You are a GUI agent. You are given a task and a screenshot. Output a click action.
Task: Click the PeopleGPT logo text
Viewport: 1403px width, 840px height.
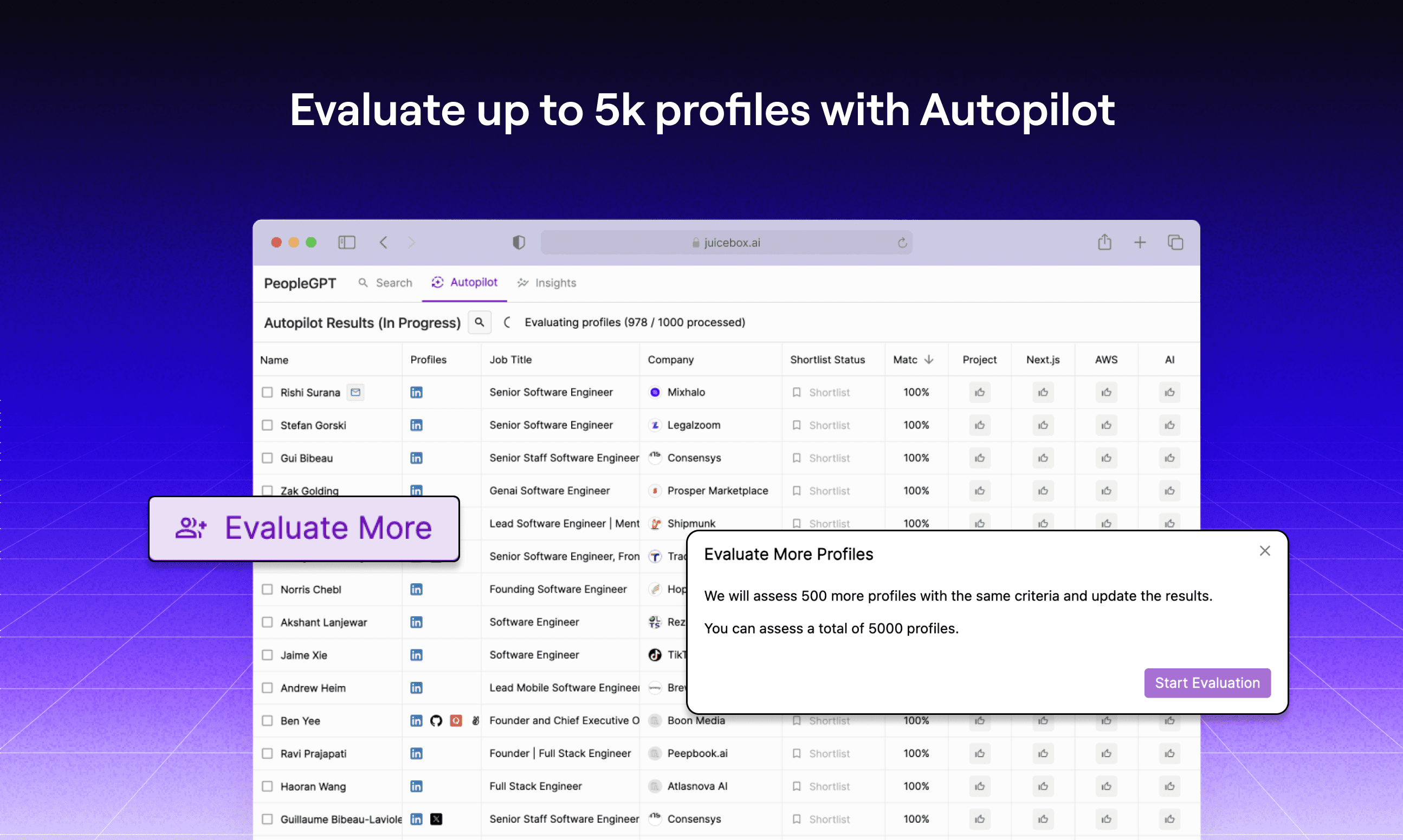(300, 283)
